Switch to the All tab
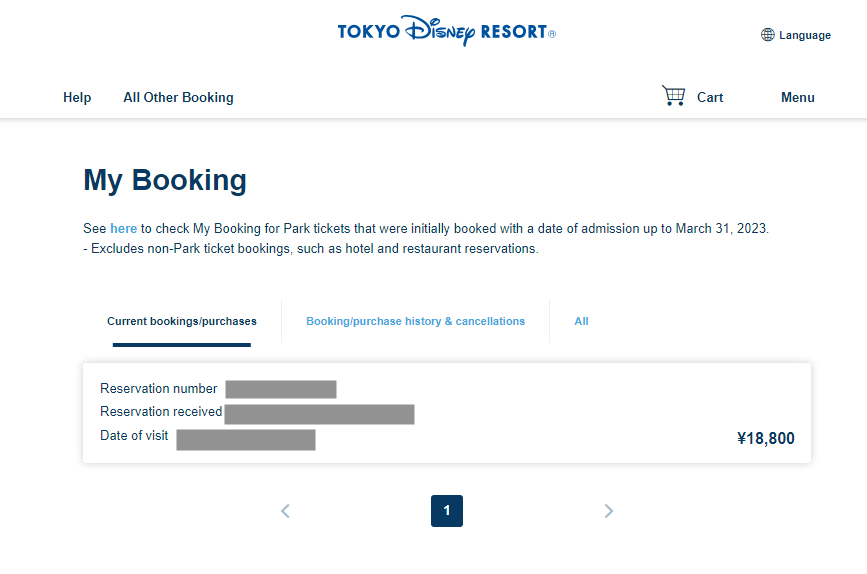867x574 pixels. (581, 321)
